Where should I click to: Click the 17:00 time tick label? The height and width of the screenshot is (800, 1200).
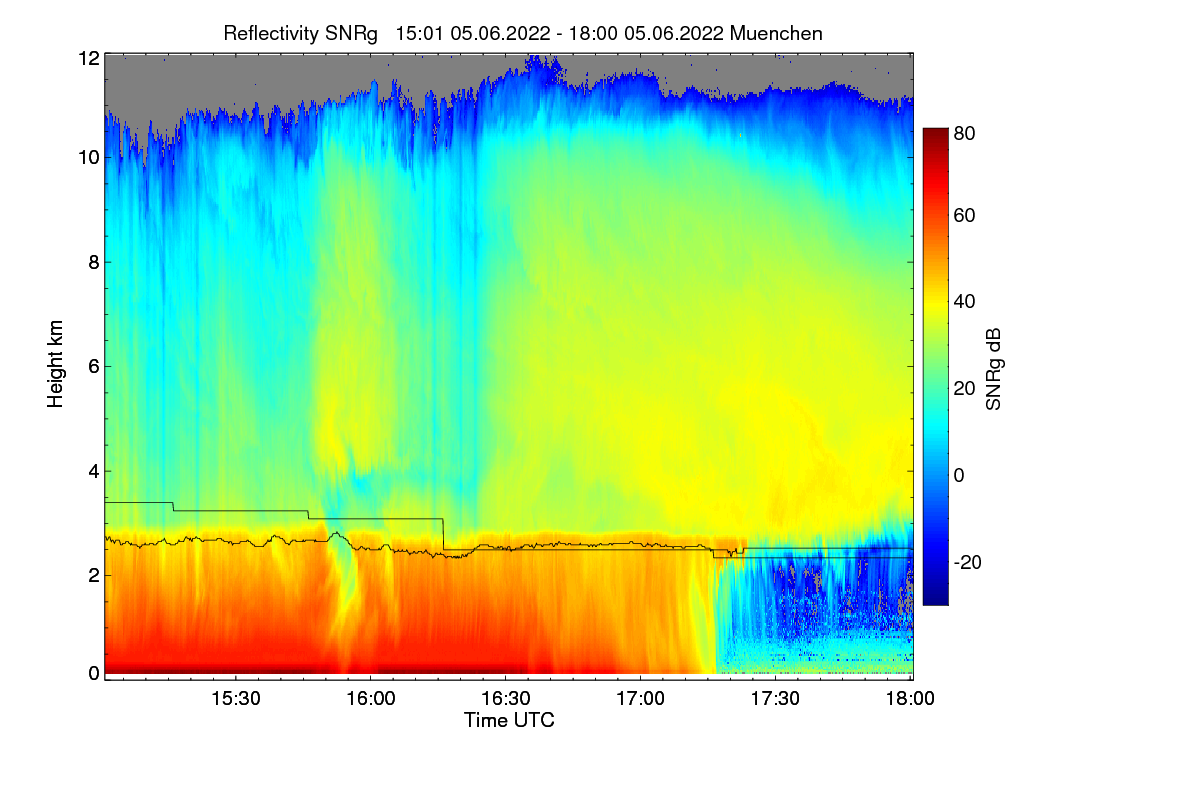click(641, 699)
